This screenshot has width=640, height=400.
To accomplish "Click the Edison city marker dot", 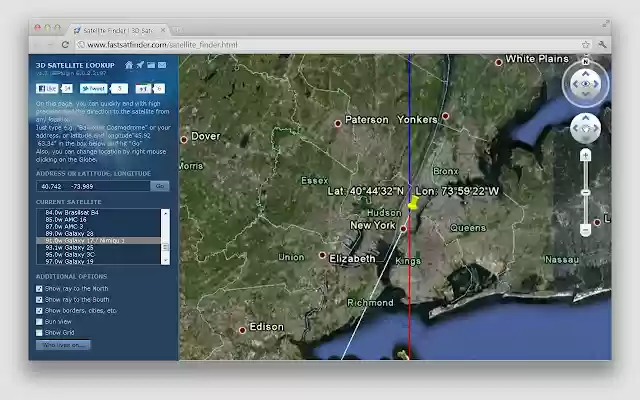I will point(242,330).
